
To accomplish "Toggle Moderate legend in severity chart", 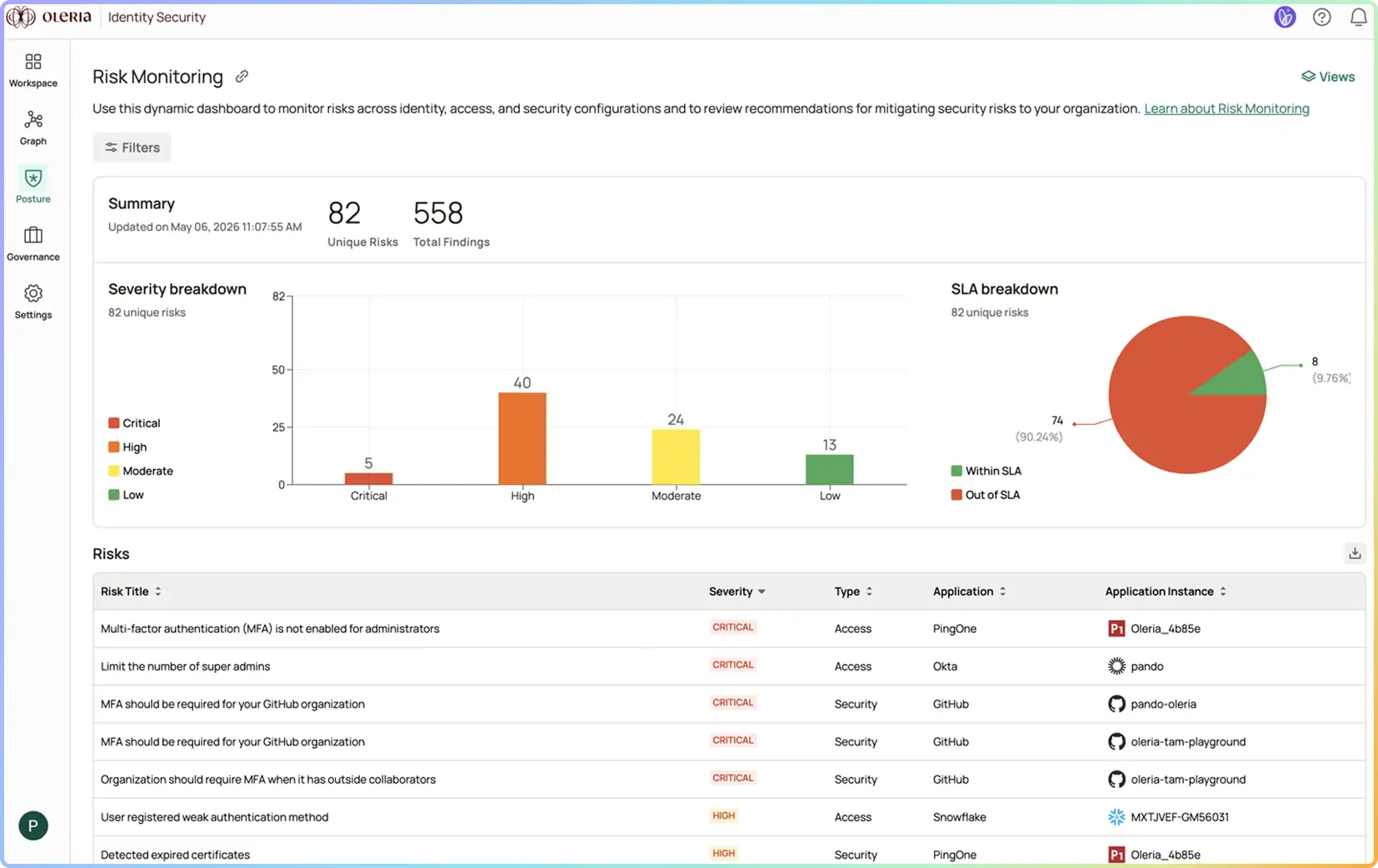I will coord(141,471).
